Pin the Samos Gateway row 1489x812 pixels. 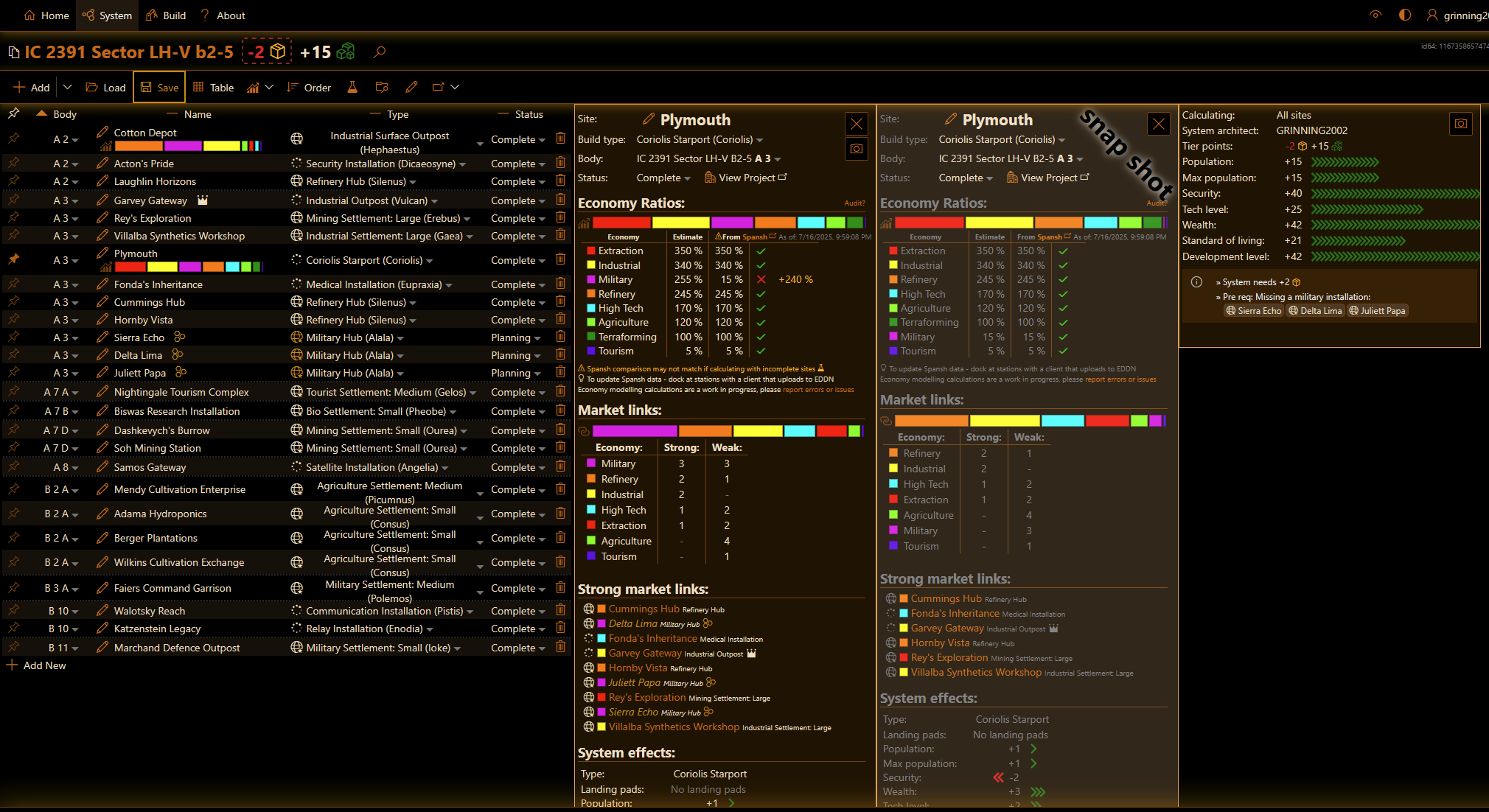(13, 466)
